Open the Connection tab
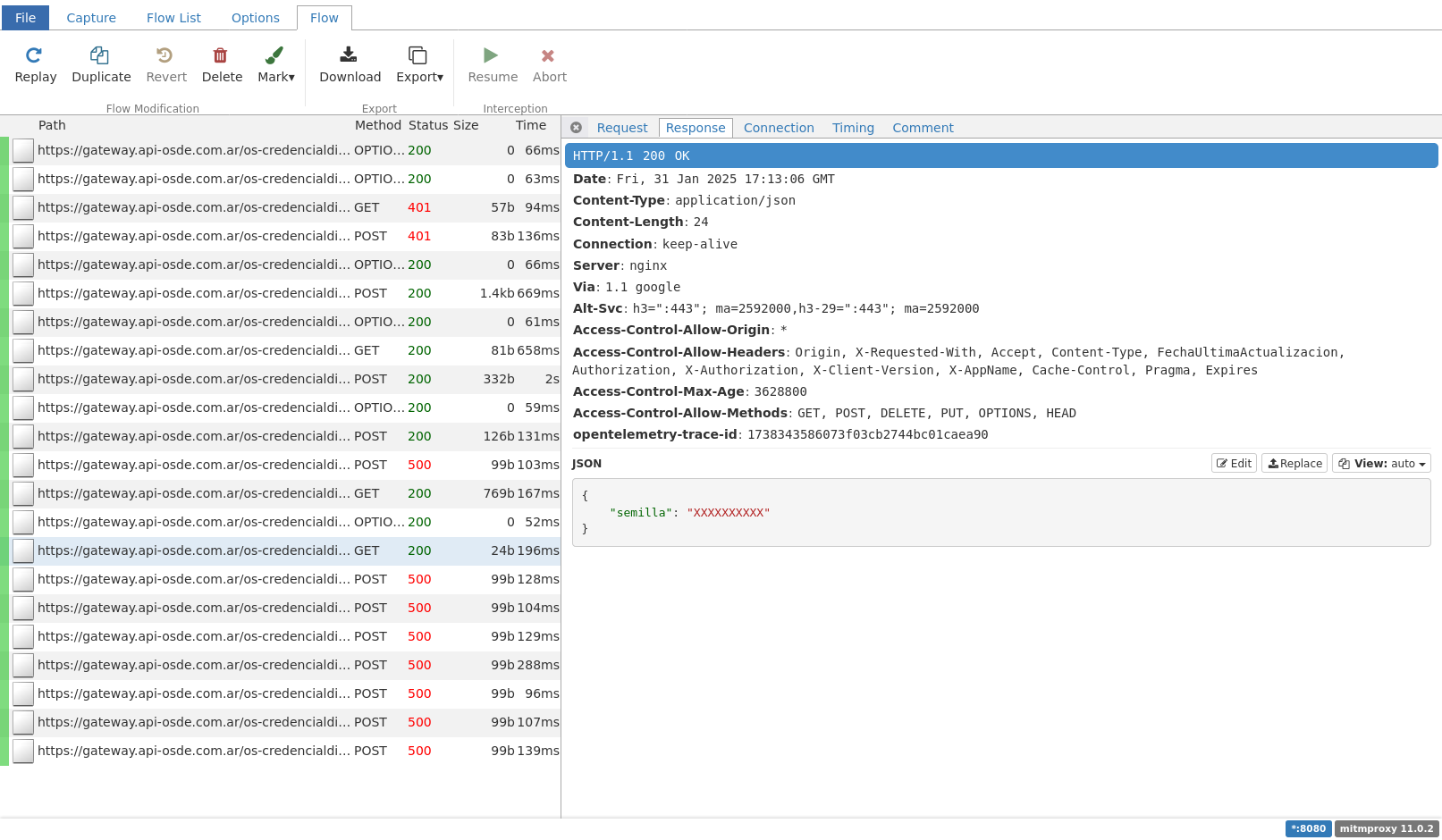Viewport: 1442px width, 840px height. 779,128
